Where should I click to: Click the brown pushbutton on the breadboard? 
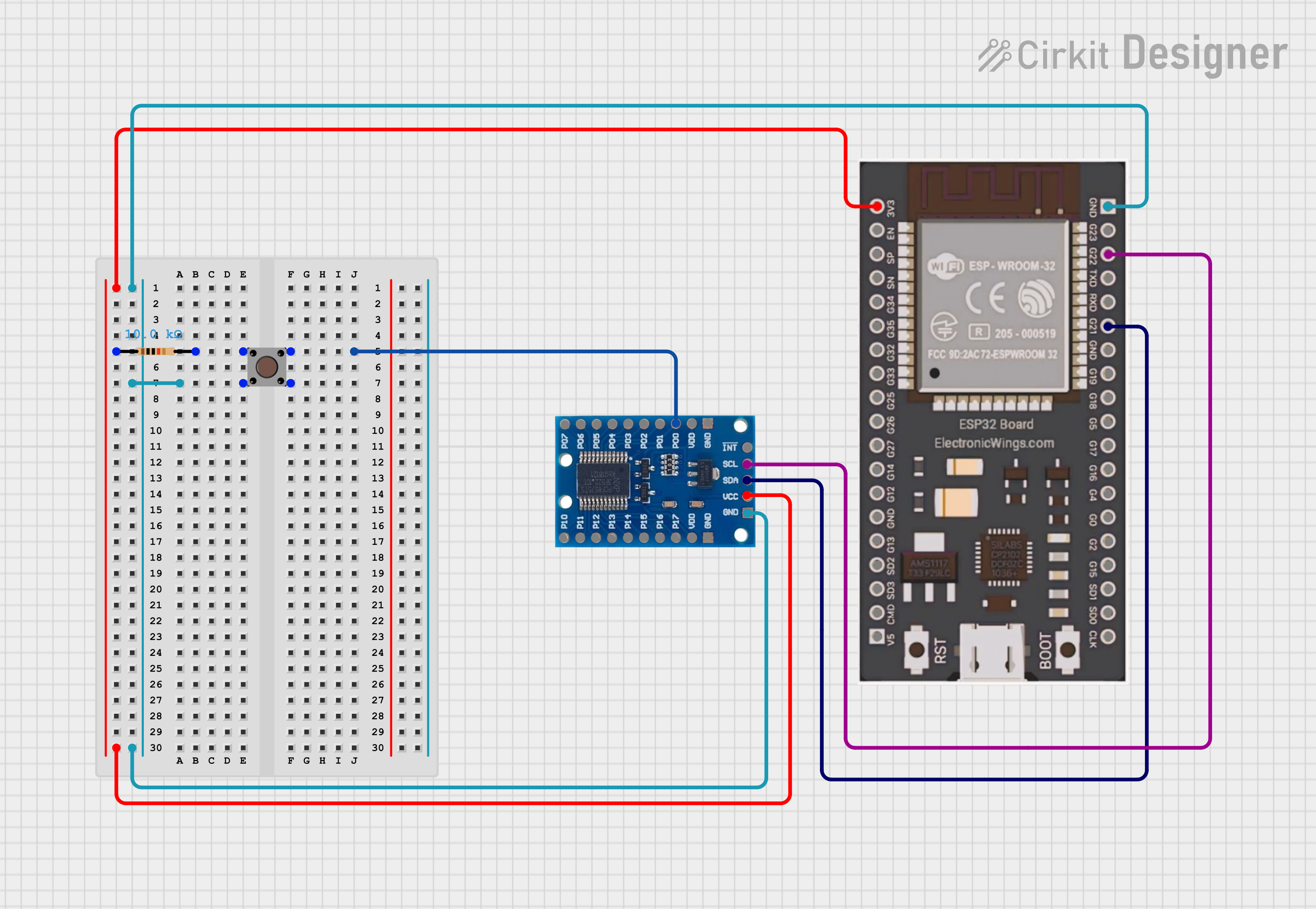tap(267, 367)
